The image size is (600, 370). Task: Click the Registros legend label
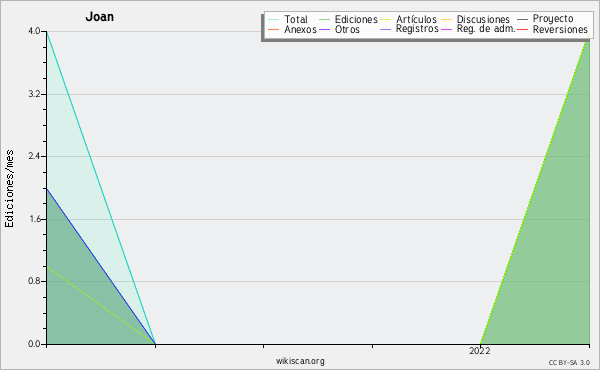click(x=417, y=29)
